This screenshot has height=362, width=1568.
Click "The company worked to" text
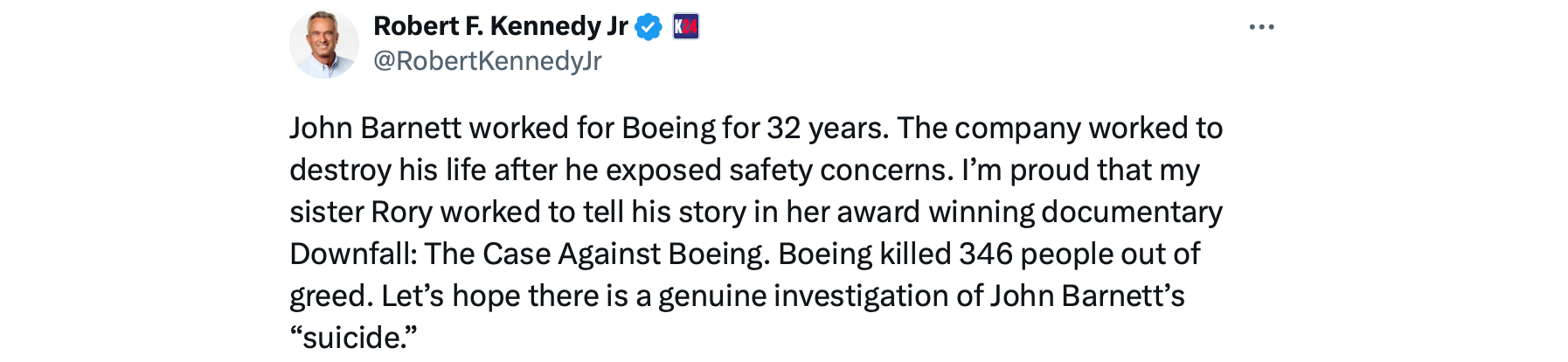click(x=1059, y=129)
